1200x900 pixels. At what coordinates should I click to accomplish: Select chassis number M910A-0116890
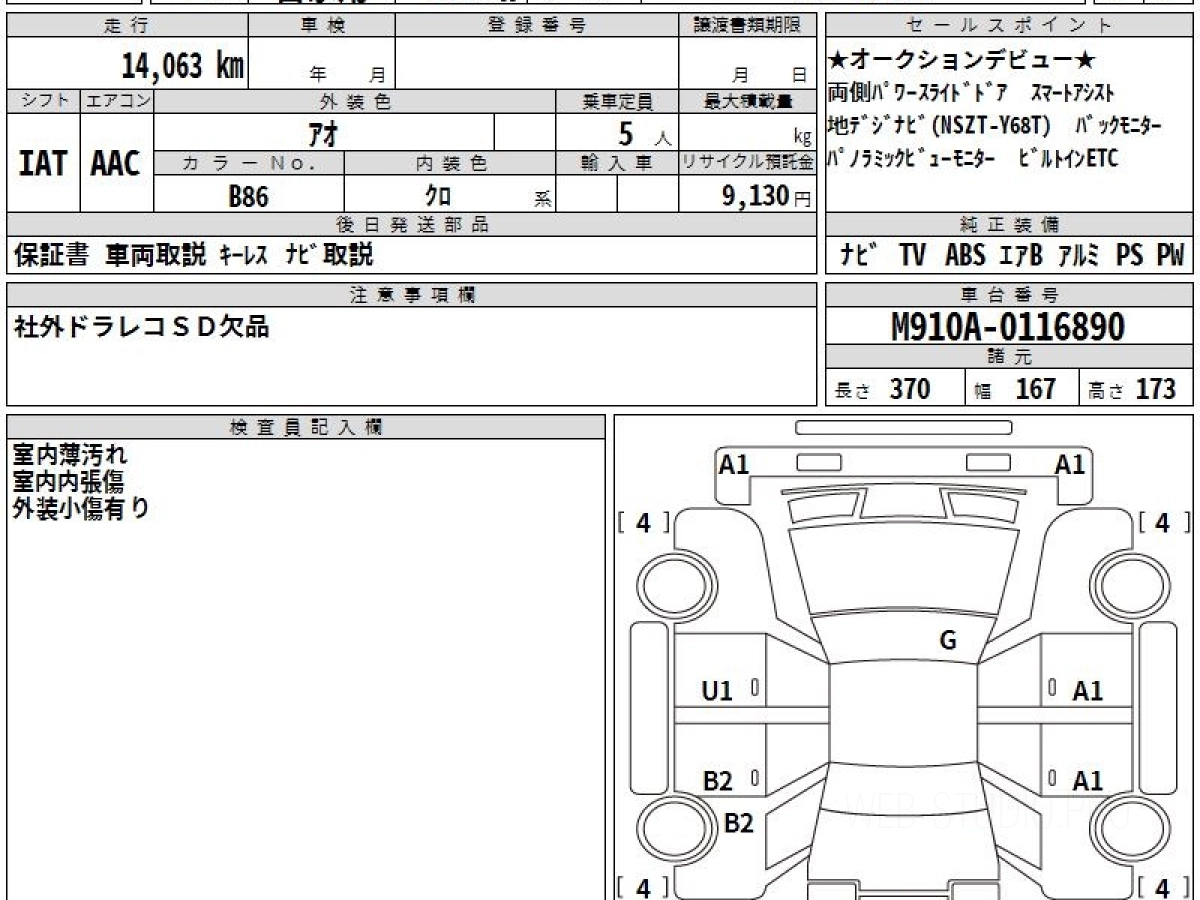pos(1007,327)
